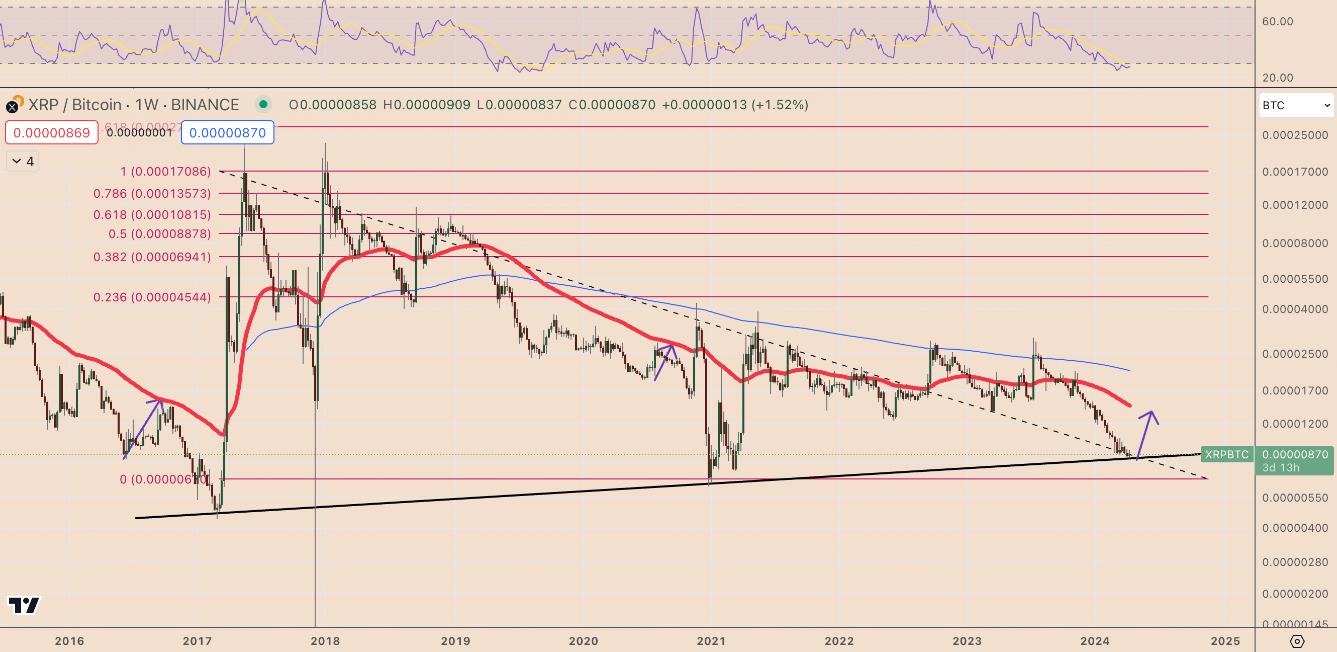The image size is (1337, 652).
Task: Click the 0.00000200 price scale label
Action: click(x=1294, y=594)
